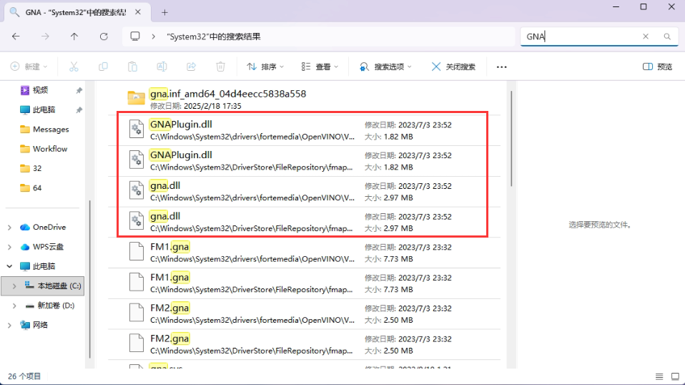Expand 本地磁盘 (C:) tree node
Screen dimensions: 685x385
(x=14, y=286)
